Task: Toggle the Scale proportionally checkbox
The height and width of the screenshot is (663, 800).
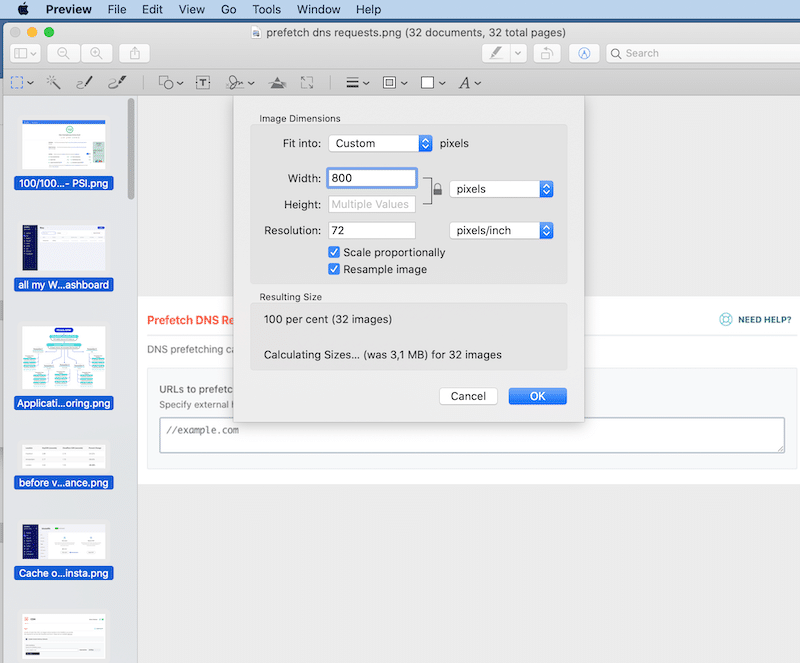Action: pos(334,252)
